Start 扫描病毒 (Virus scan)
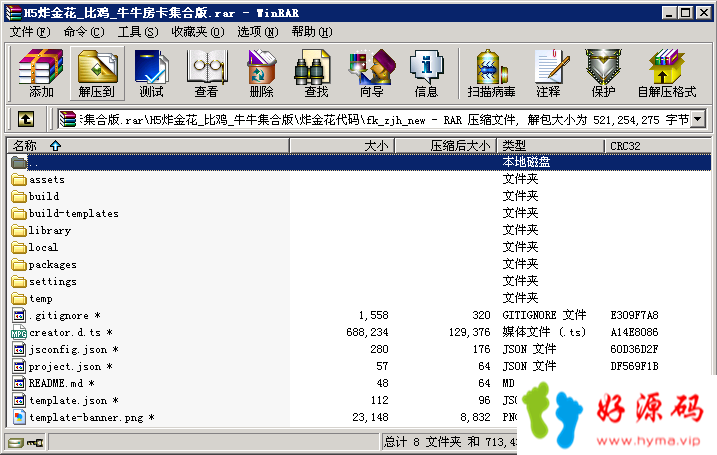The image size is (717, 455). tap(491, 73)
